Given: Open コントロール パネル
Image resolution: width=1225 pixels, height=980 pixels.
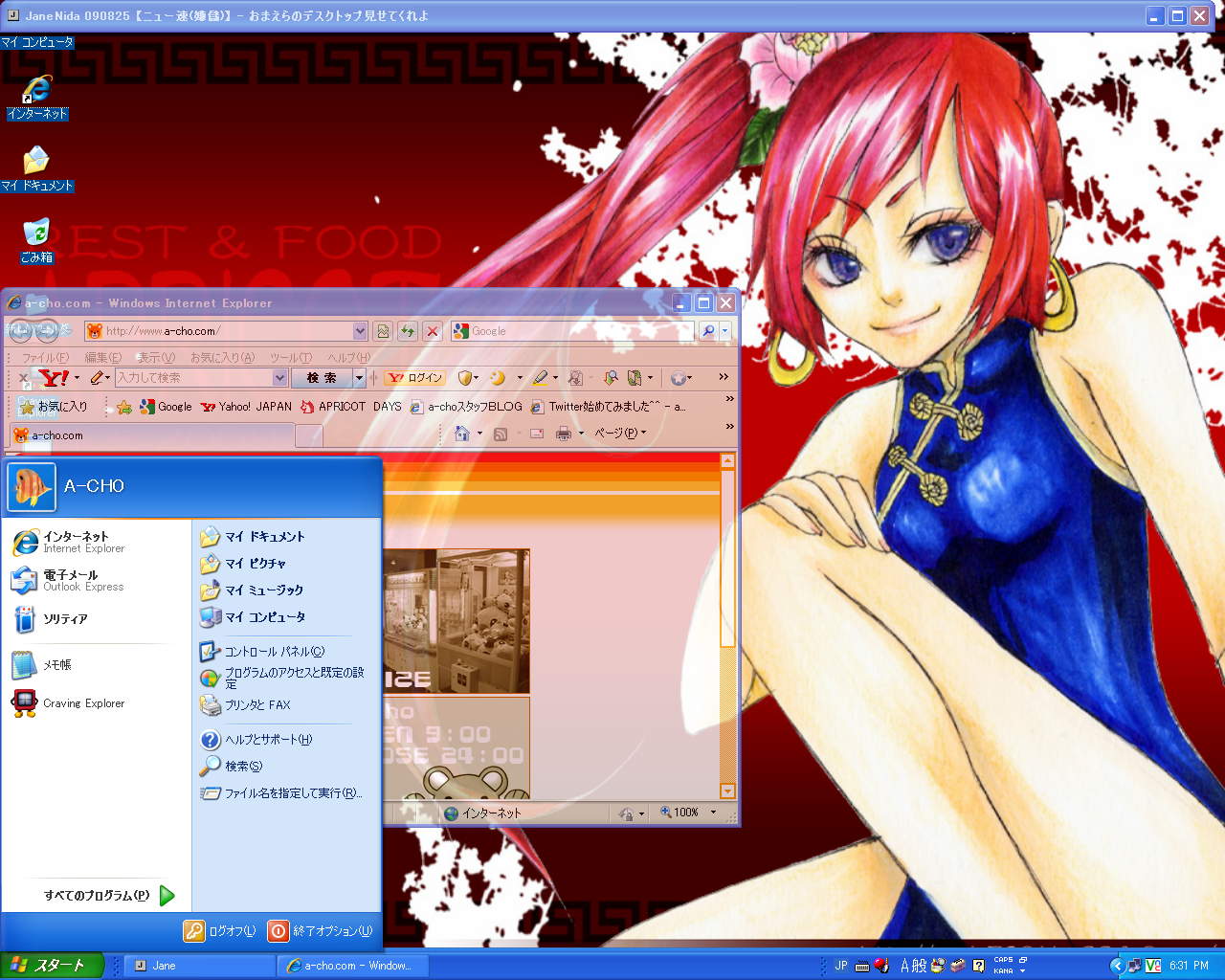Looking at the screenshot, I should [x=262, y=652].
